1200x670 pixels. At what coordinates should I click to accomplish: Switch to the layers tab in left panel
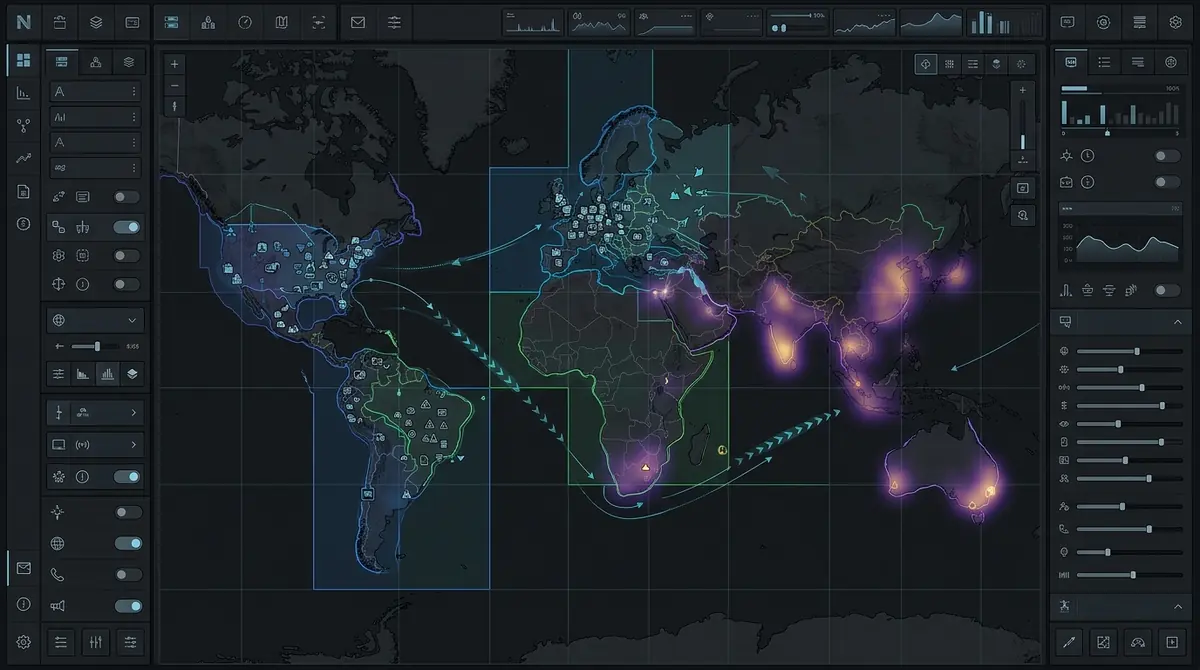click(x=129, y=62)
